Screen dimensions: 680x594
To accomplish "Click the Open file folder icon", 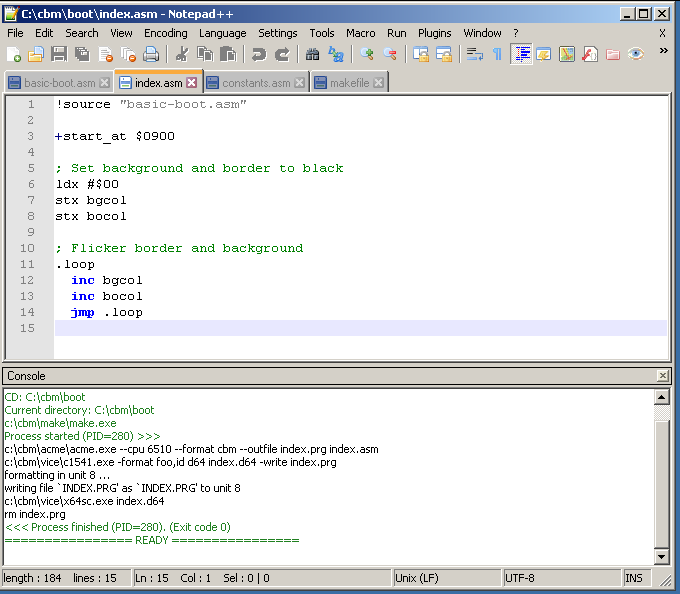I will [x=36, y=55].
